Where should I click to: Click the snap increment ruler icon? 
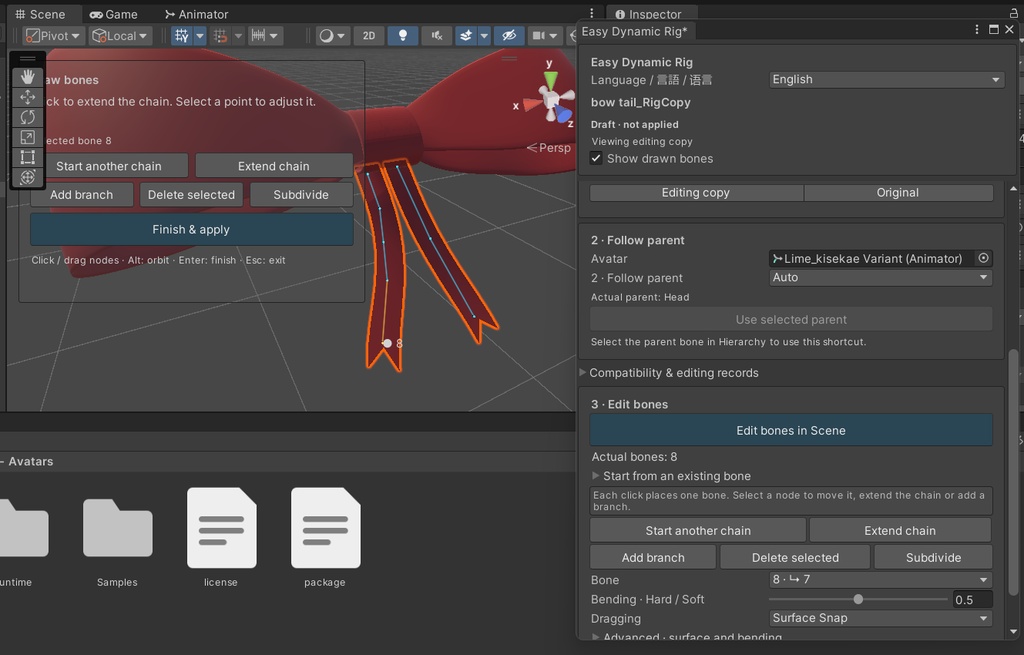point(259,36)
